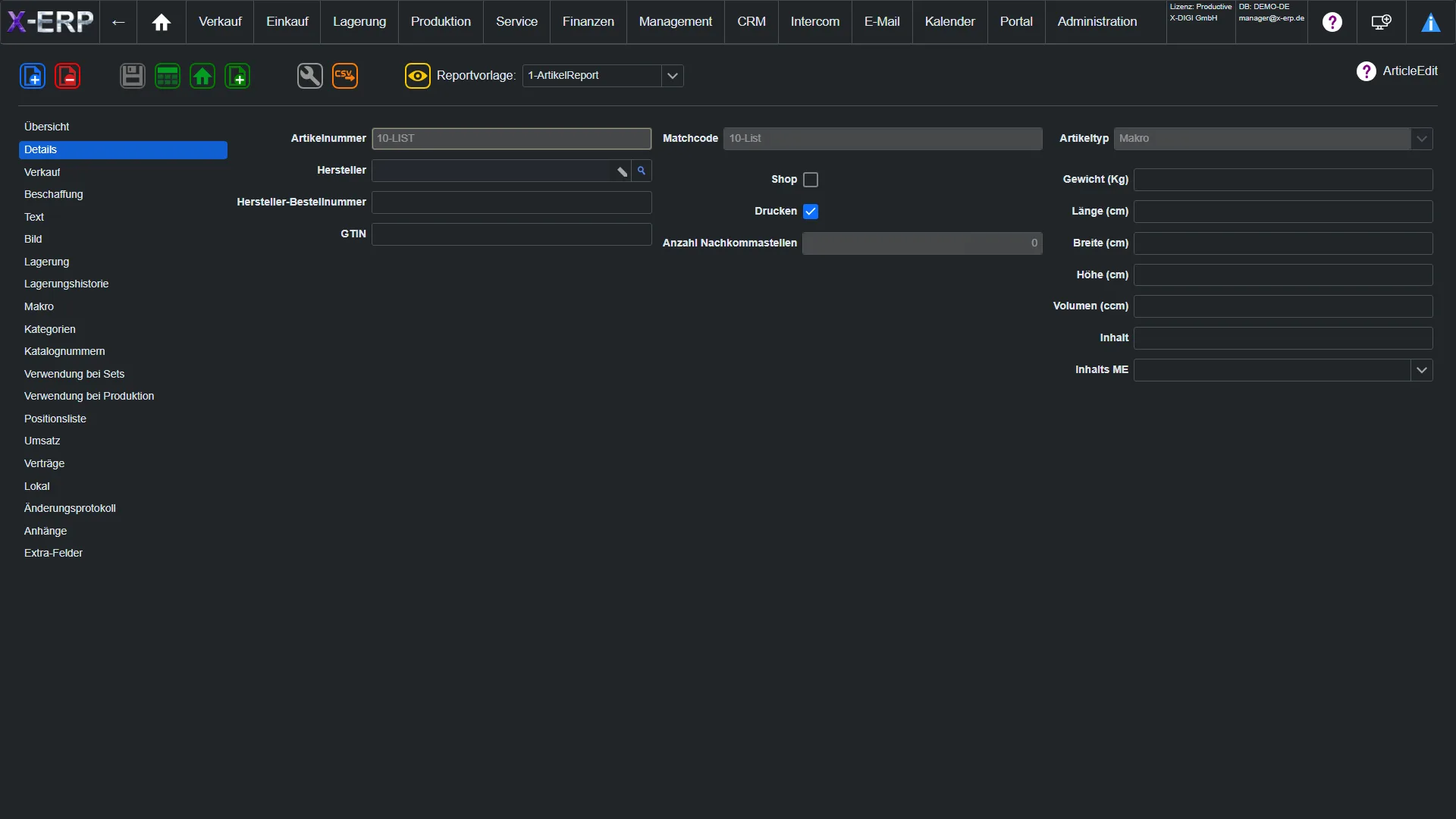Click the Hersteller-Bestellnummer field
1456x819 pixels.
(x=511, y=202)
